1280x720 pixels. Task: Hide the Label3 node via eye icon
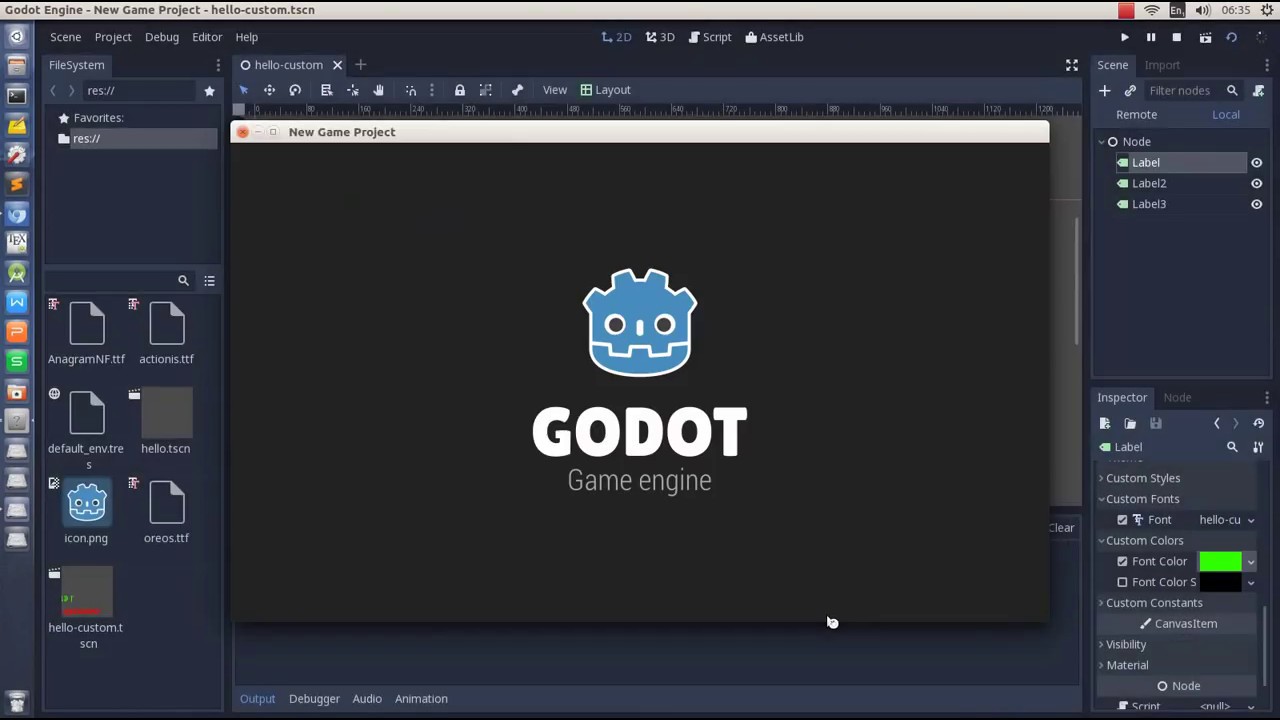pyautogui.click(x=1256, y=204)
